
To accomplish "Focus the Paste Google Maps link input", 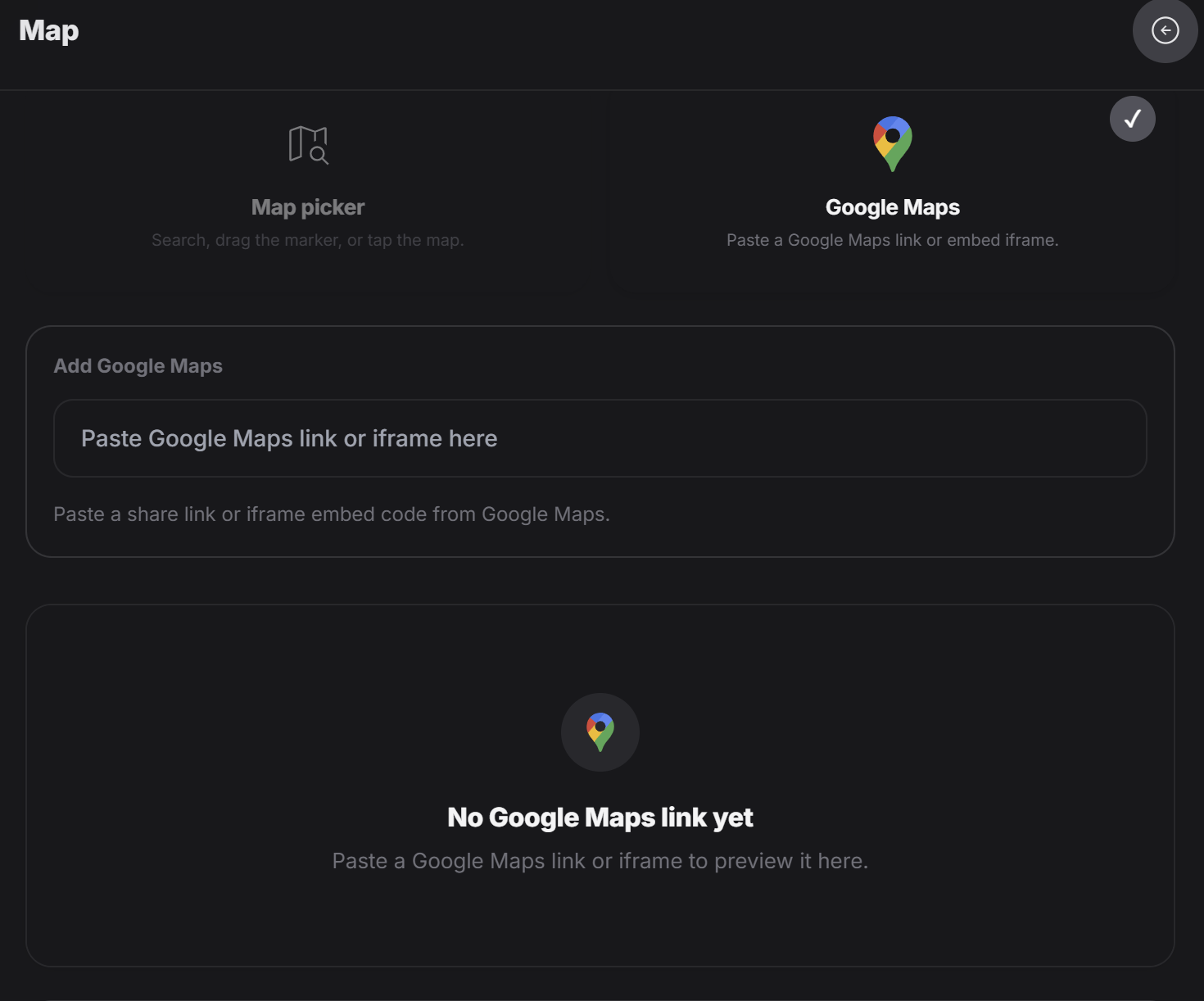I will [600, 438].
